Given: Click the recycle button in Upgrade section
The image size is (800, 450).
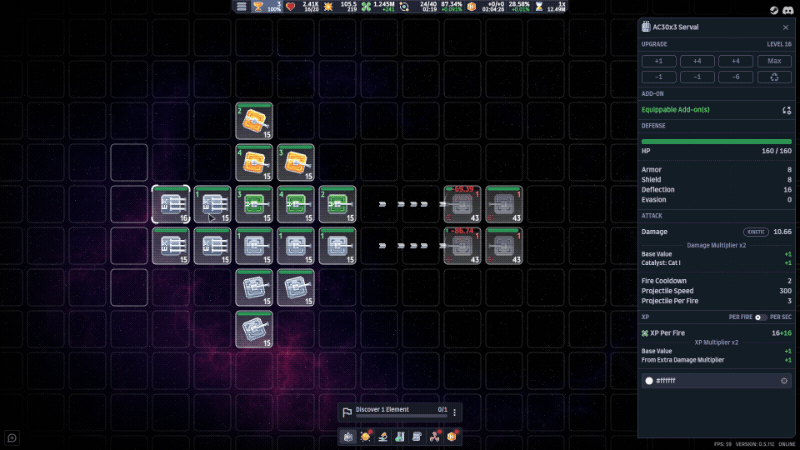Looking at the screenshot, I should (x=774, y=77).
